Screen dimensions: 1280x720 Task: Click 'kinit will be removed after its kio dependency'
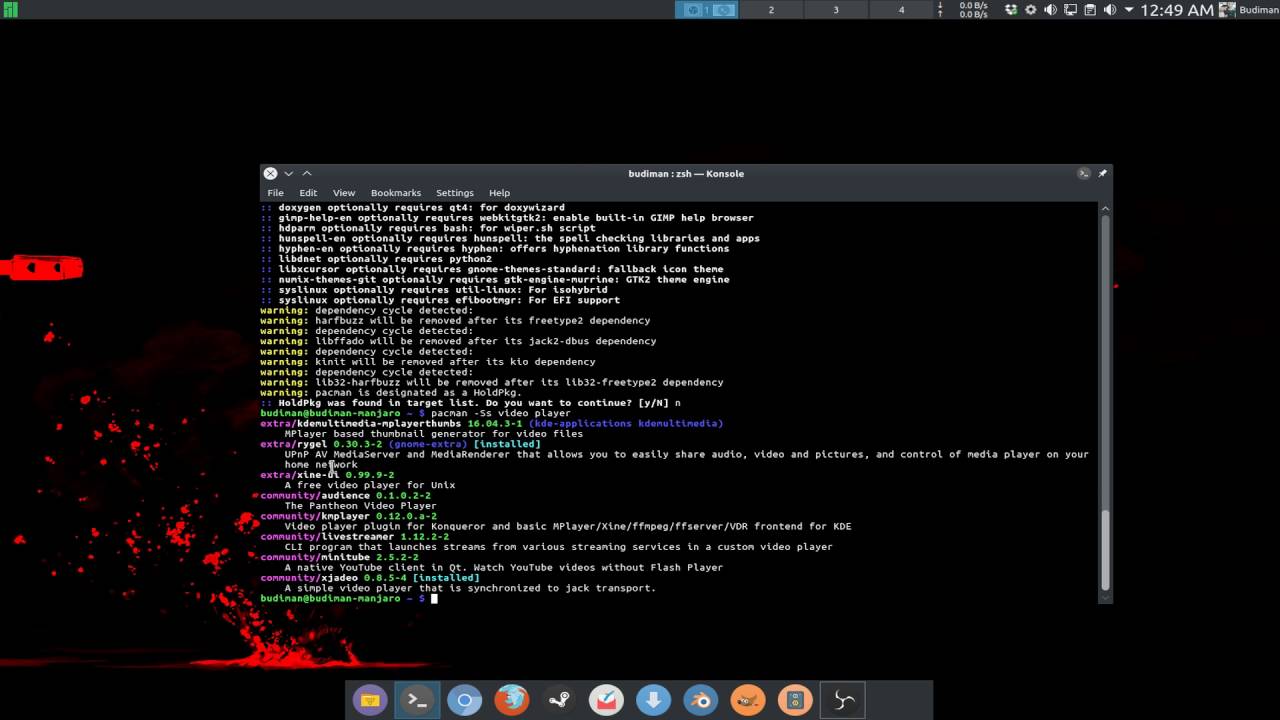click(x=455, y=362)
